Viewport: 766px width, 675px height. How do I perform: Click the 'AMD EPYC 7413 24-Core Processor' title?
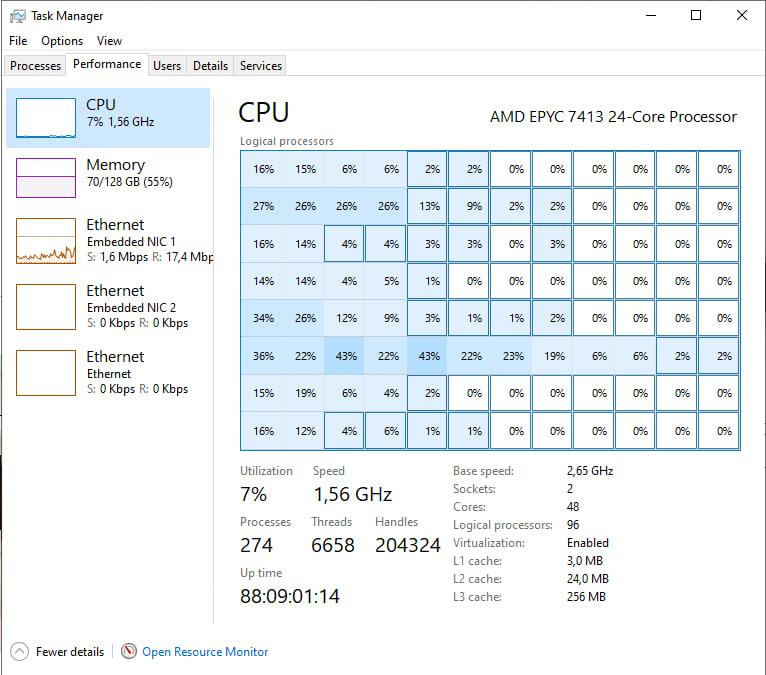614,117
